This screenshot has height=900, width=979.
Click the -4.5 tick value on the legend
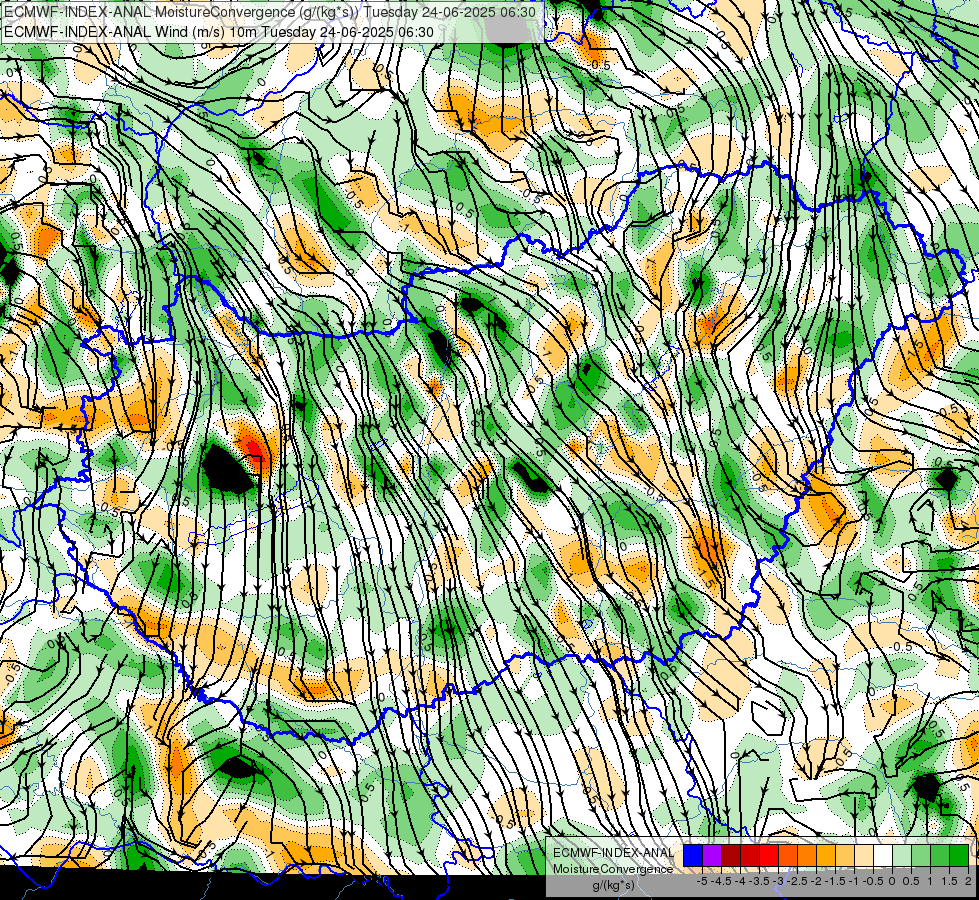coord(721,881)
